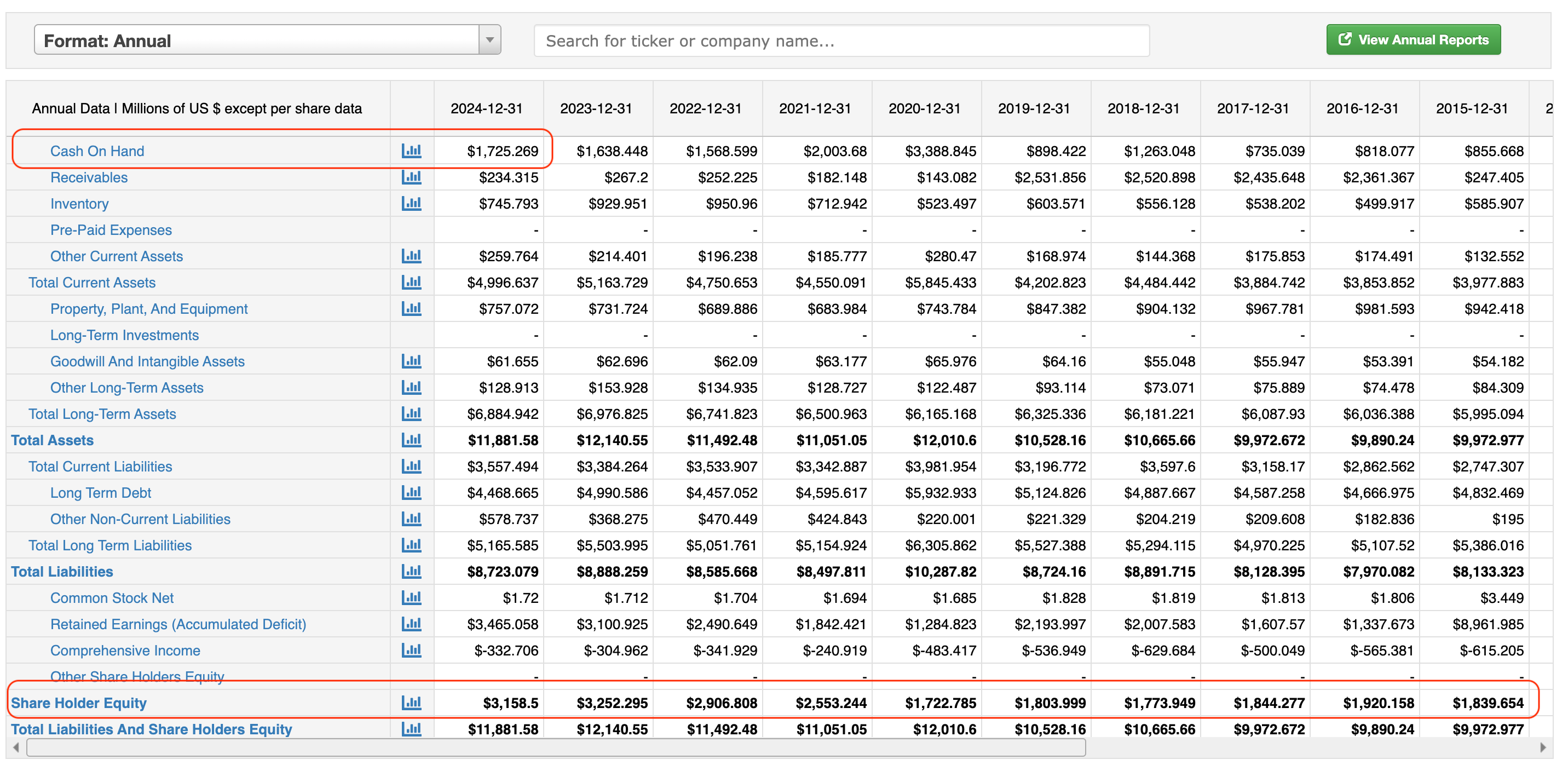Click the horizontal scrollbar left arrow
Image resolution: width=1568 pixels, height=771 pixels.
(x=16, y=747)
